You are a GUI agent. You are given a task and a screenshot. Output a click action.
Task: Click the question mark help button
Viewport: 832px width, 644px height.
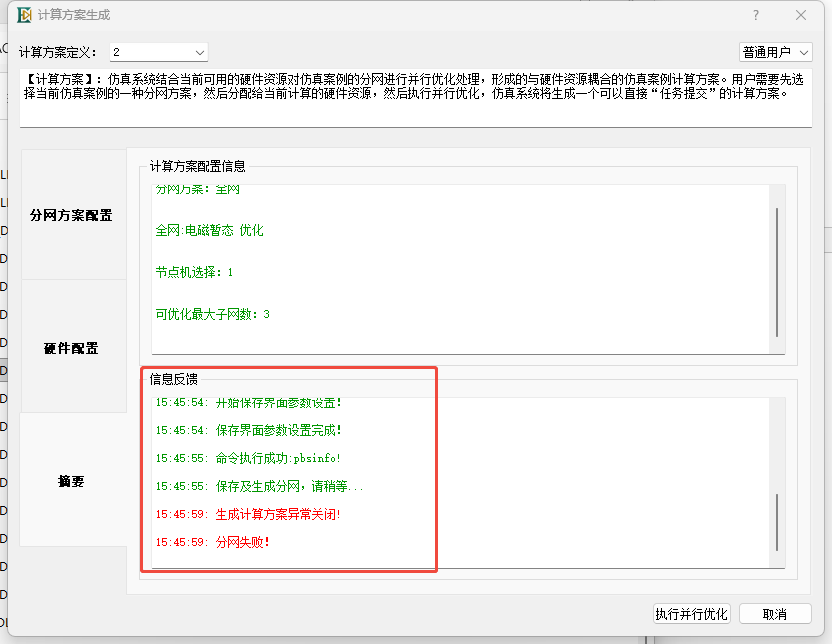click(756, 15)
